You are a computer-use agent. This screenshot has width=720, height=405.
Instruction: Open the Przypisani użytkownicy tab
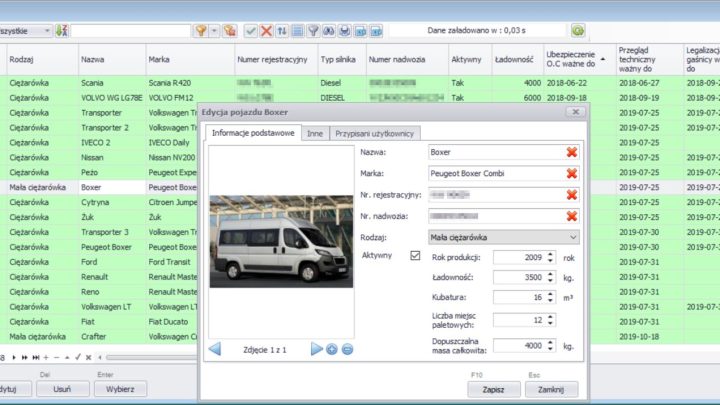point(376,133)
